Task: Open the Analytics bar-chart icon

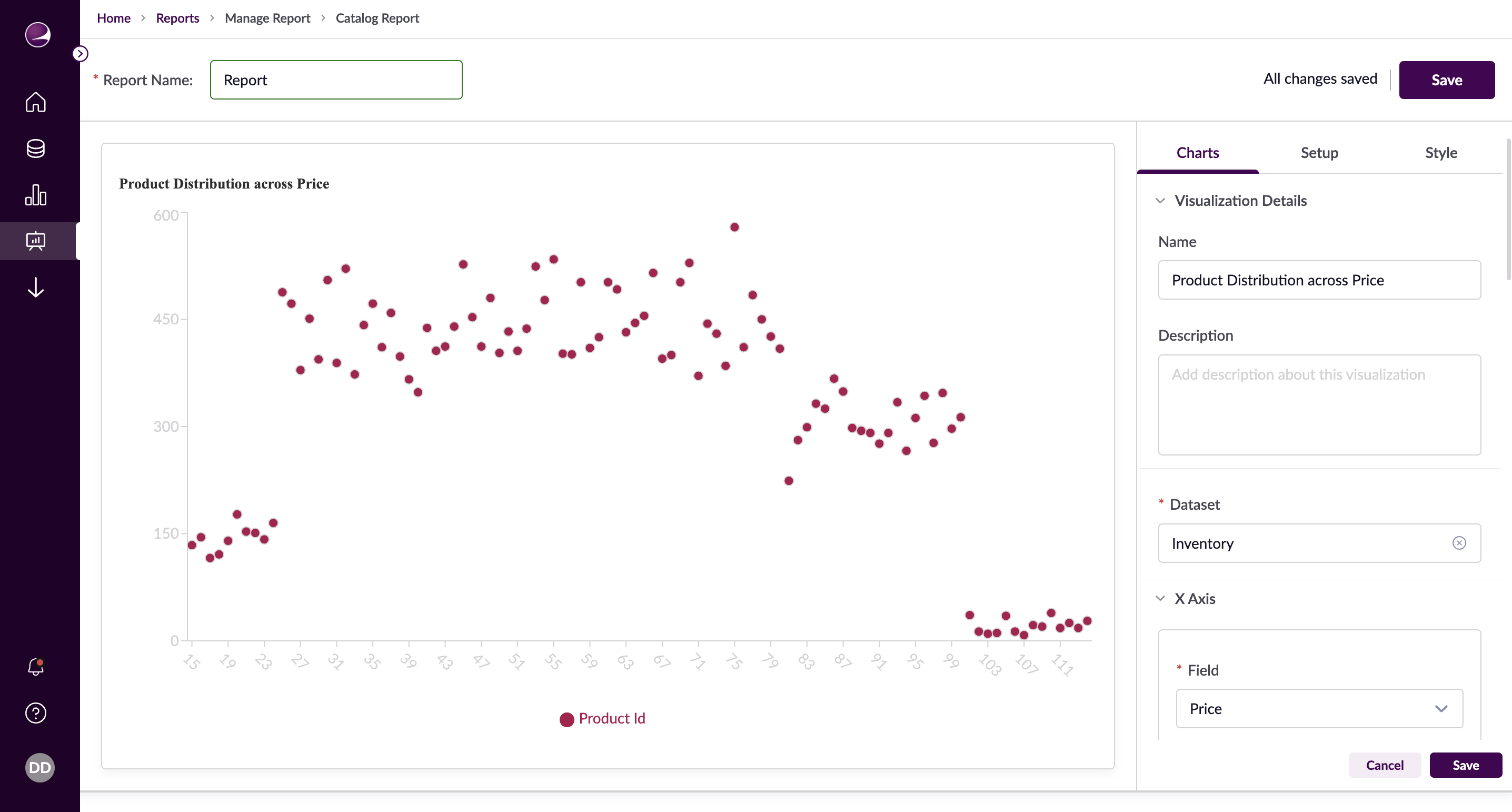Action: click(35, 195)
